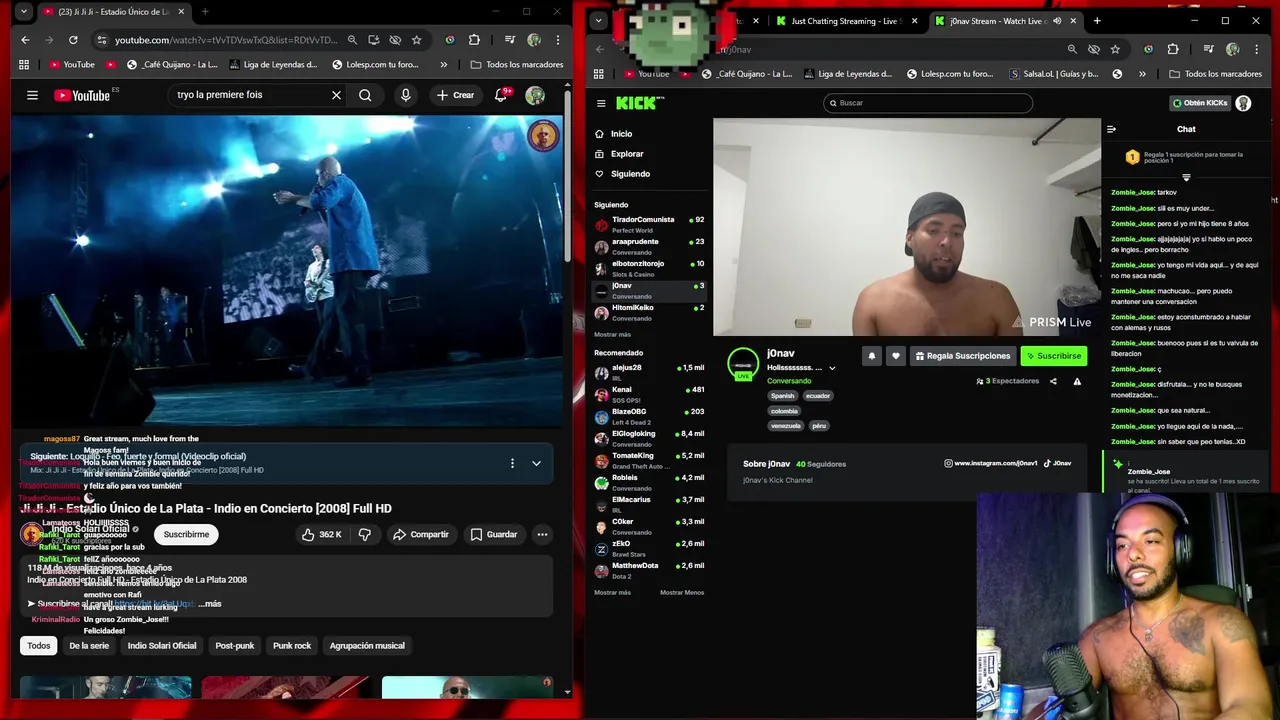Screen dimensions: 1280x720
Task: Open YouTube notifications bell
Action: (x=501, y=95)
